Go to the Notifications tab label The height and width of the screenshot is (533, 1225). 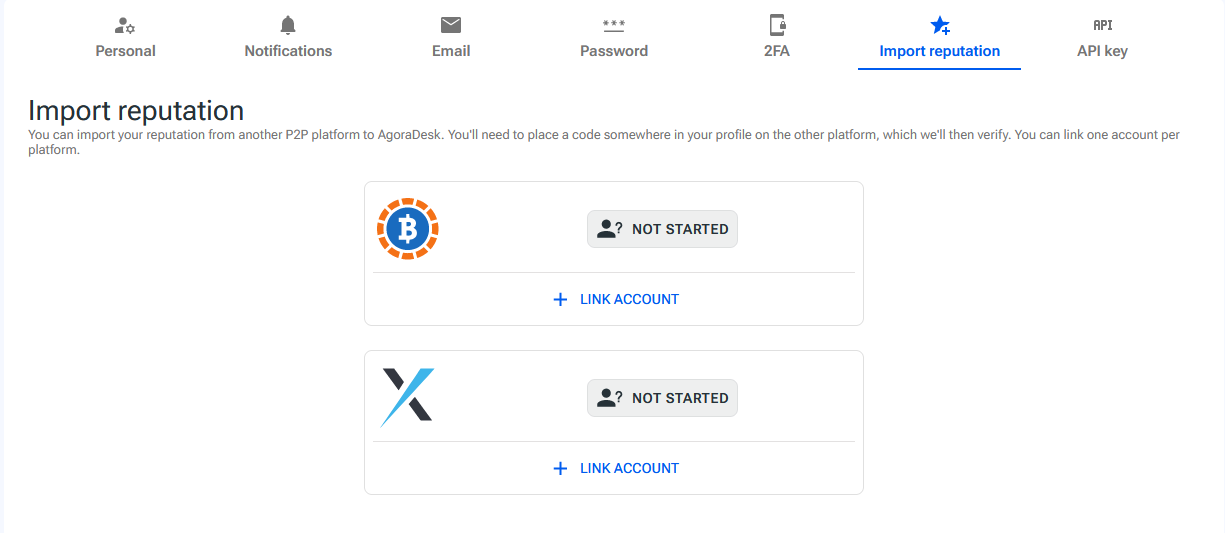(288, 51)
